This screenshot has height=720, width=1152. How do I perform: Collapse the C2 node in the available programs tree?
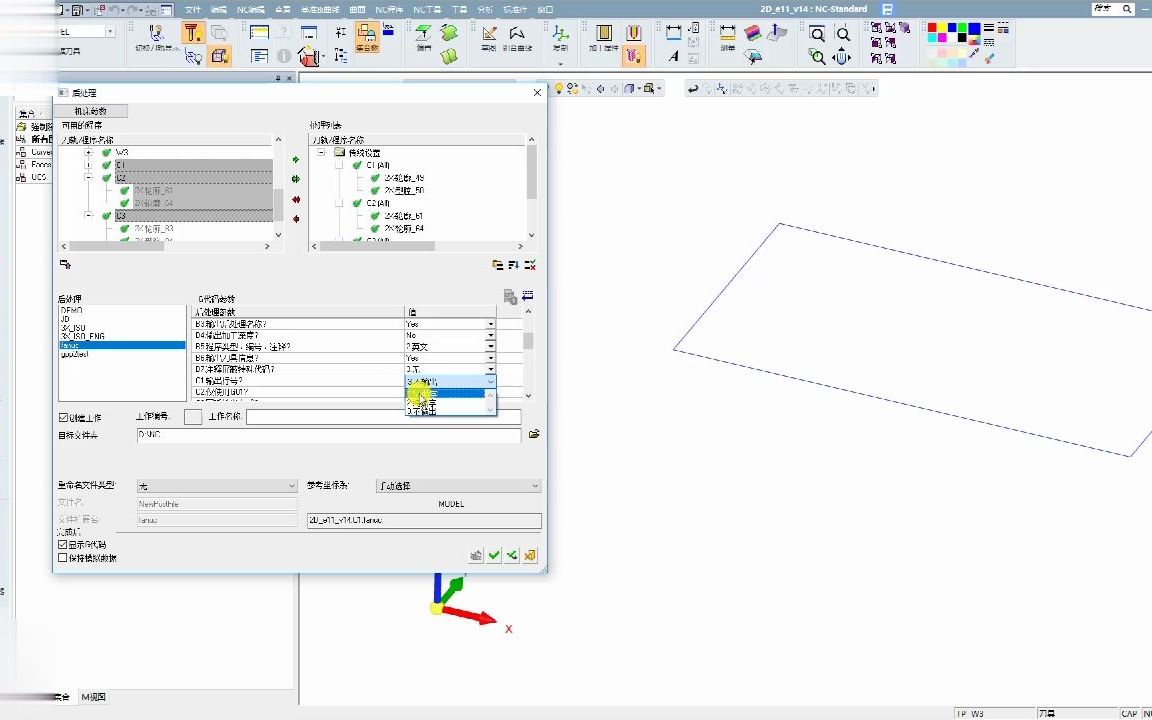click(89, 178)
